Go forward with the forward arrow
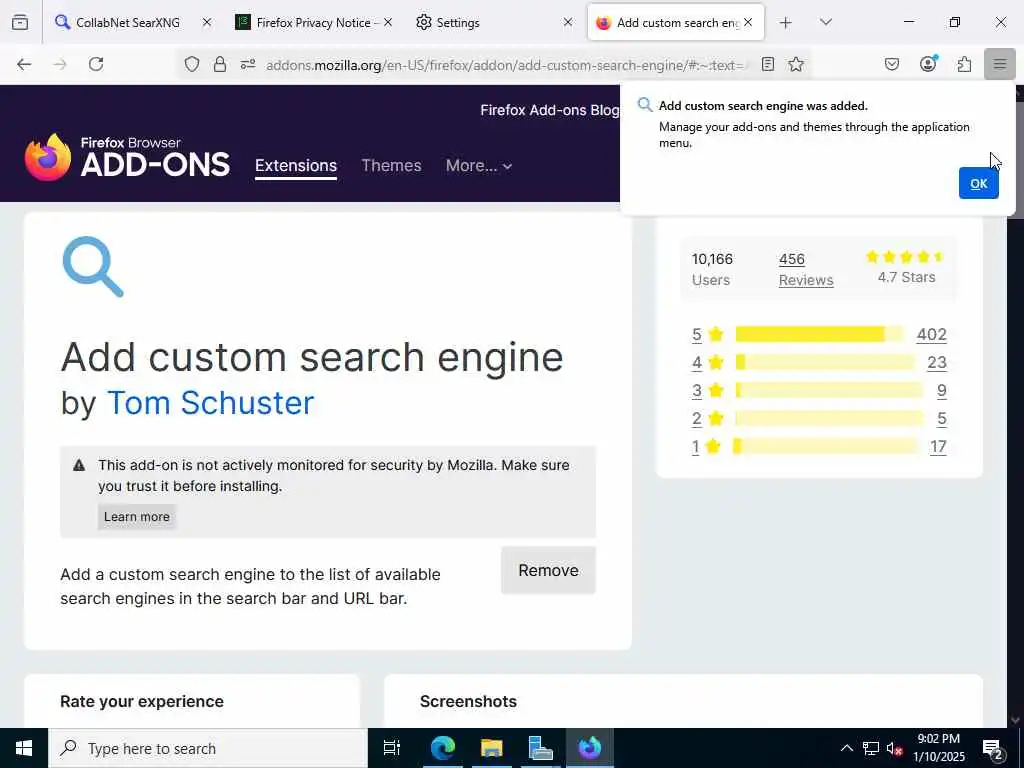This screenshot has height=768, width=1024. [x=60, y=64]
